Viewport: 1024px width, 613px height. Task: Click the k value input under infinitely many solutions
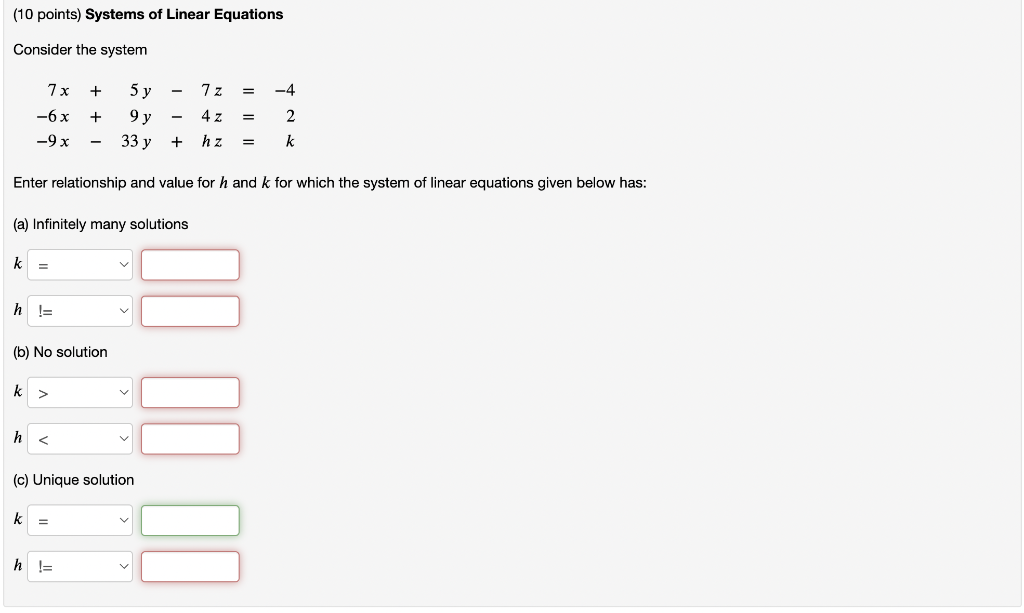click(x=190, y=264)
